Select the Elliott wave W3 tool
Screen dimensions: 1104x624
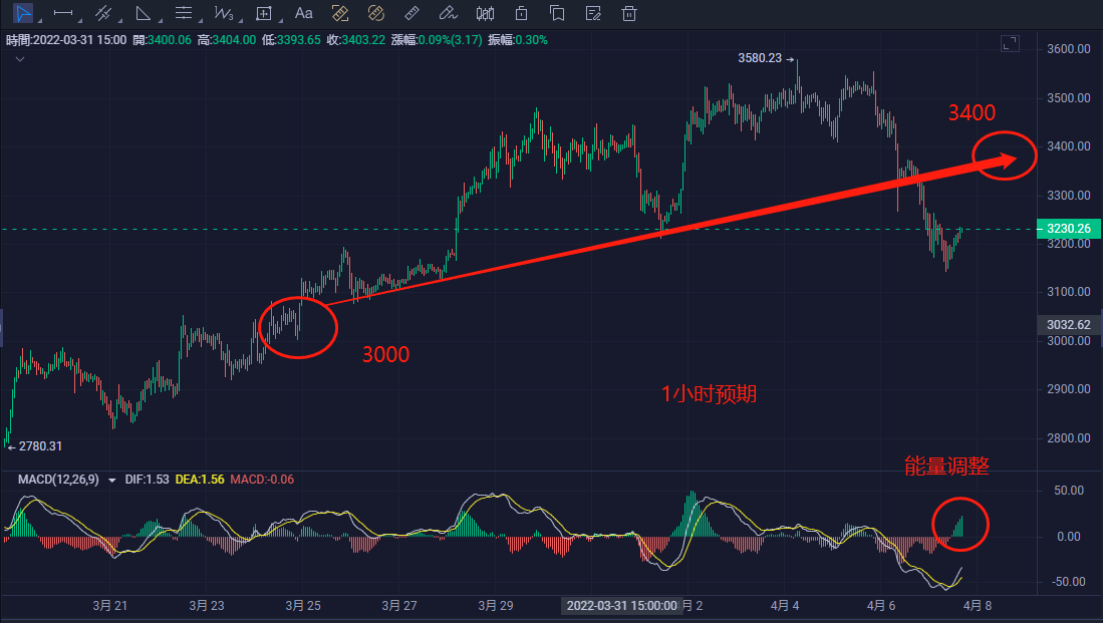[x=223, y=14]
